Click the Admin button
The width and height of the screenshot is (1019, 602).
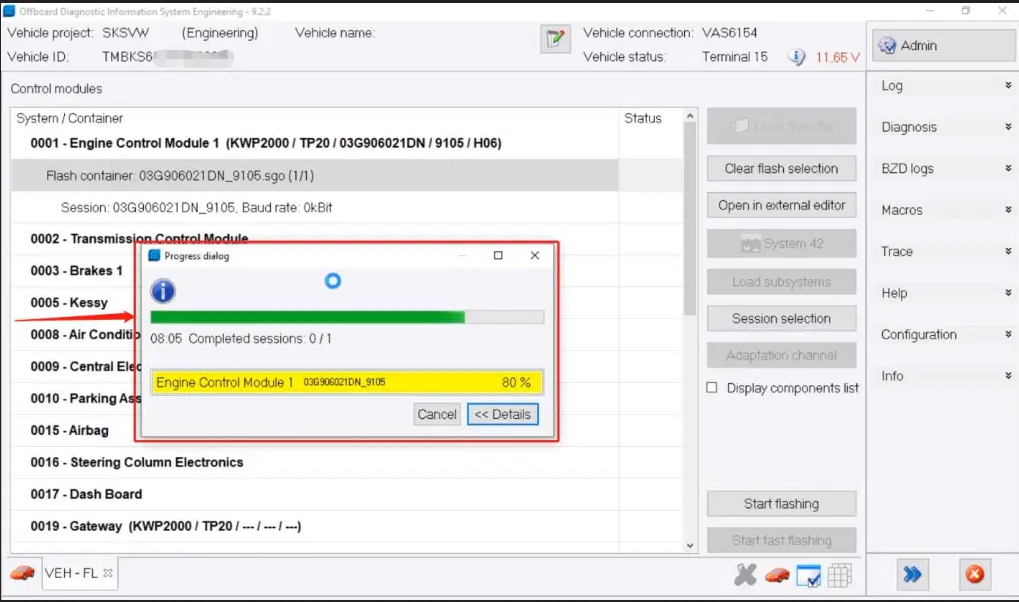(x=944, y=46)
